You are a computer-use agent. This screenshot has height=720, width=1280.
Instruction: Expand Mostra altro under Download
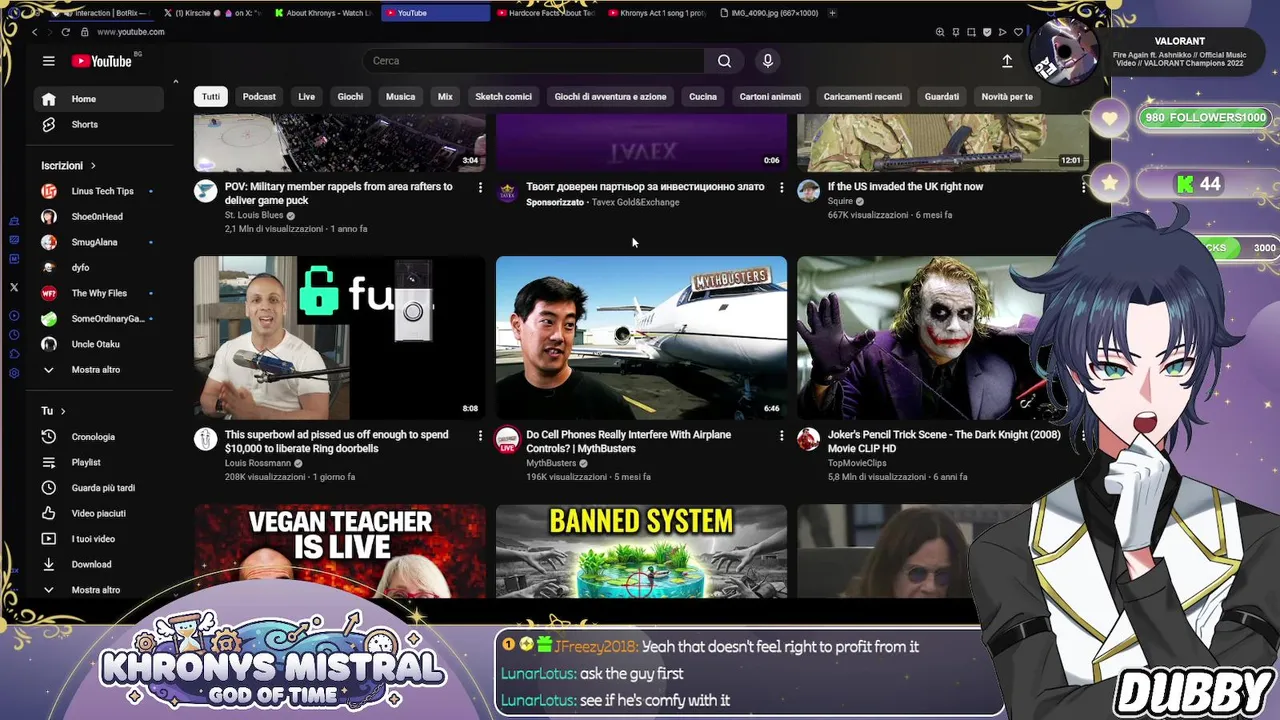coord(98,590)
